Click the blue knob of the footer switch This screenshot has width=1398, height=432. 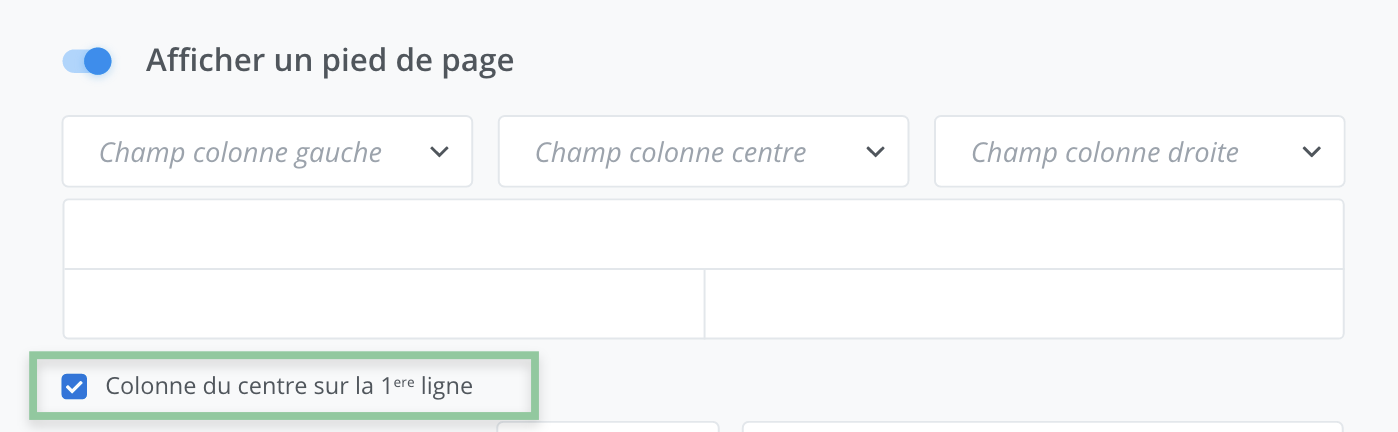coord(97,61)
